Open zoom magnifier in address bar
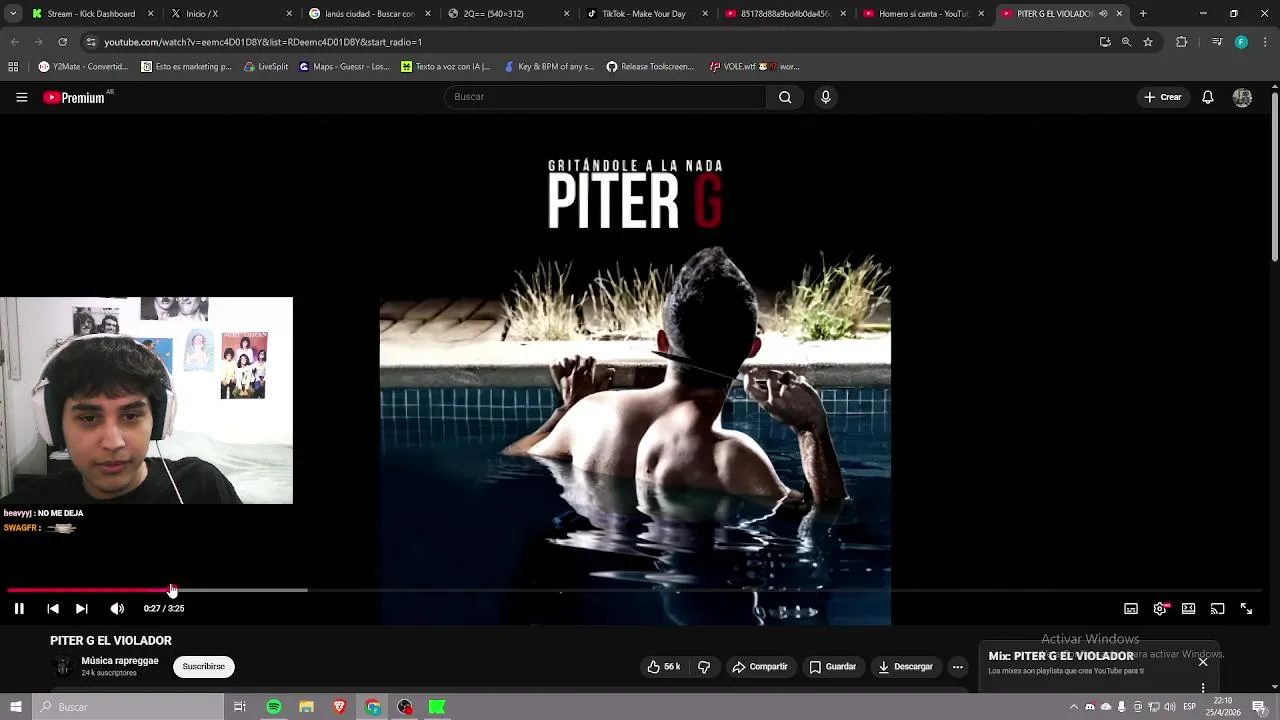 point(1126,42)
